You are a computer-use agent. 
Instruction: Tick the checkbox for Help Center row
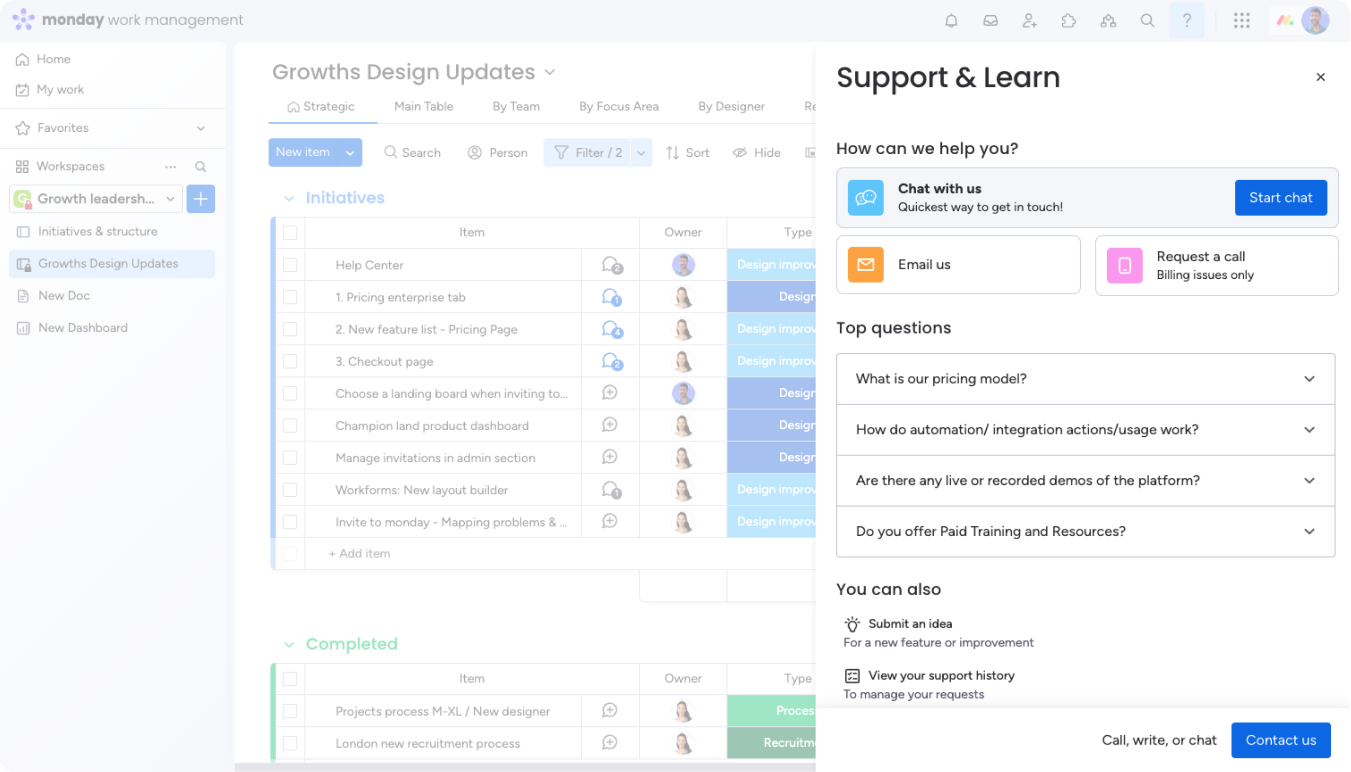tap(290, 265)
